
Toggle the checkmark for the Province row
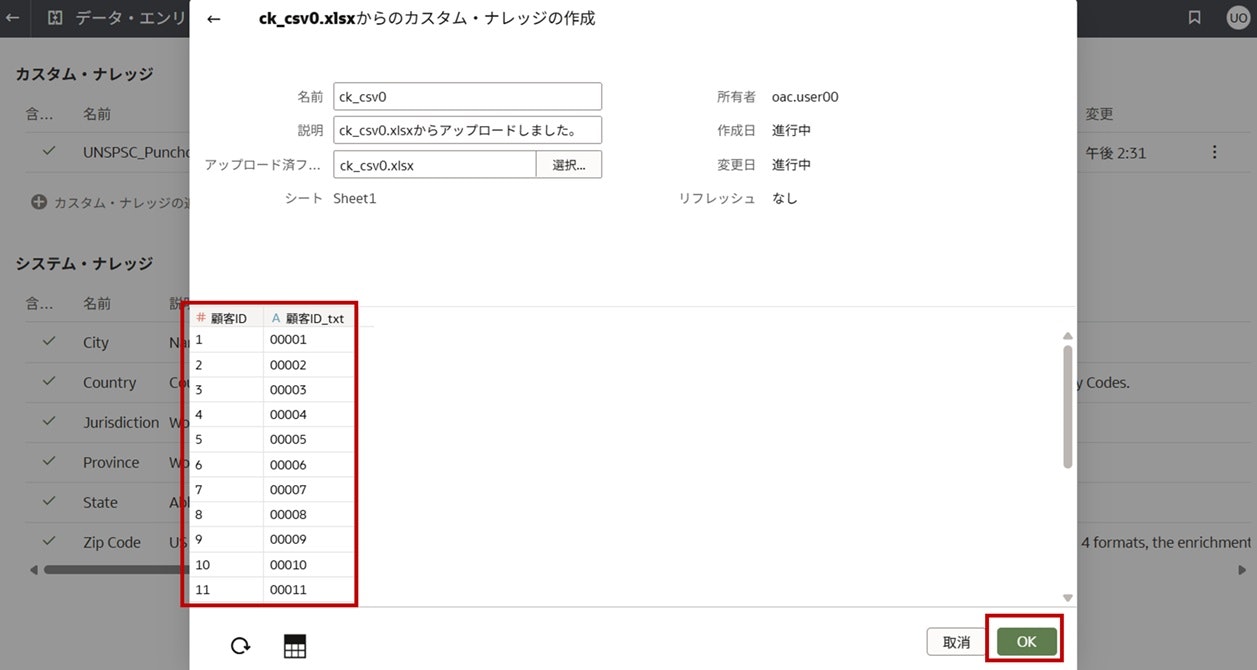pos(48,462)
